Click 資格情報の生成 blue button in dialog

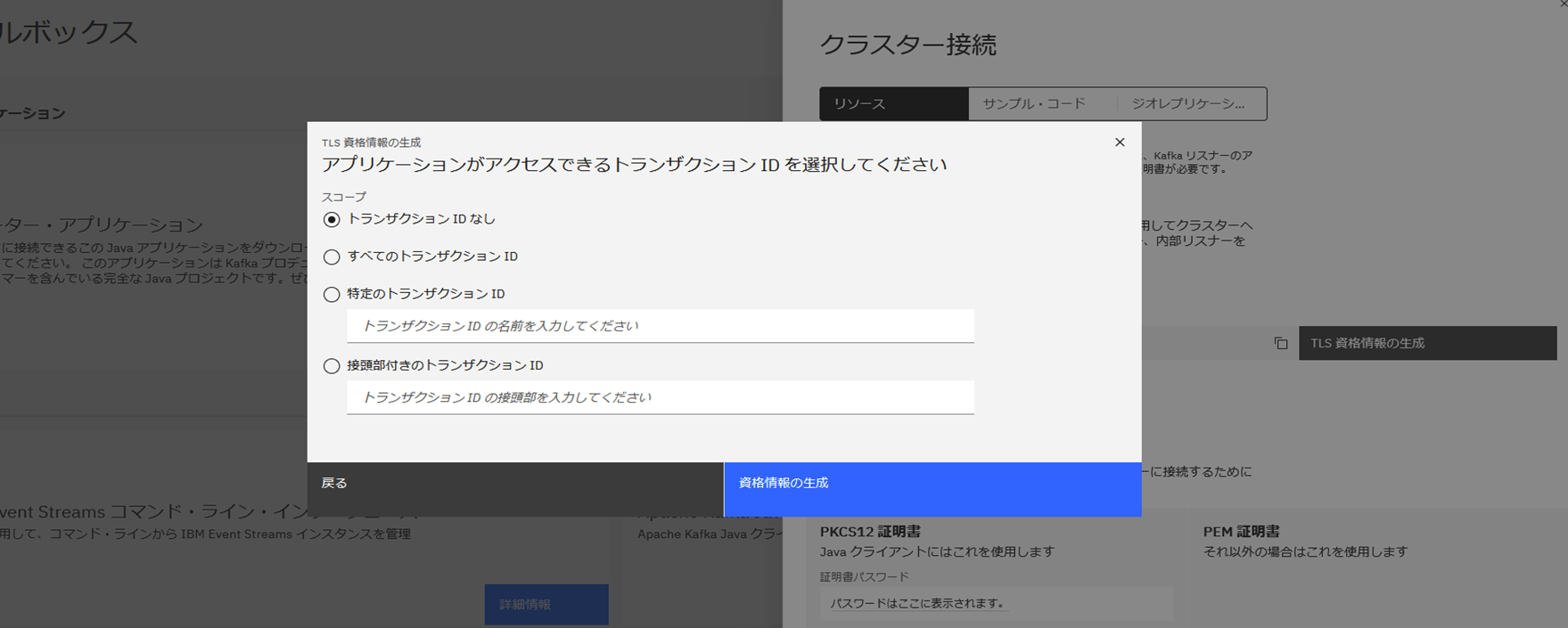point(932,489)
